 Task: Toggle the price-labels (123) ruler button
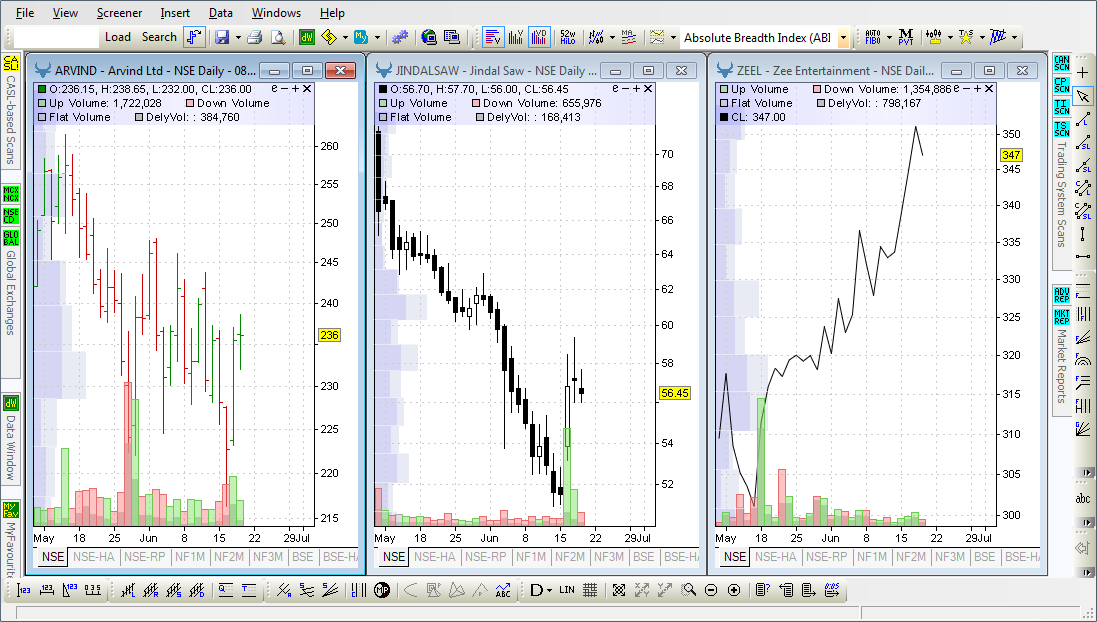24,590
